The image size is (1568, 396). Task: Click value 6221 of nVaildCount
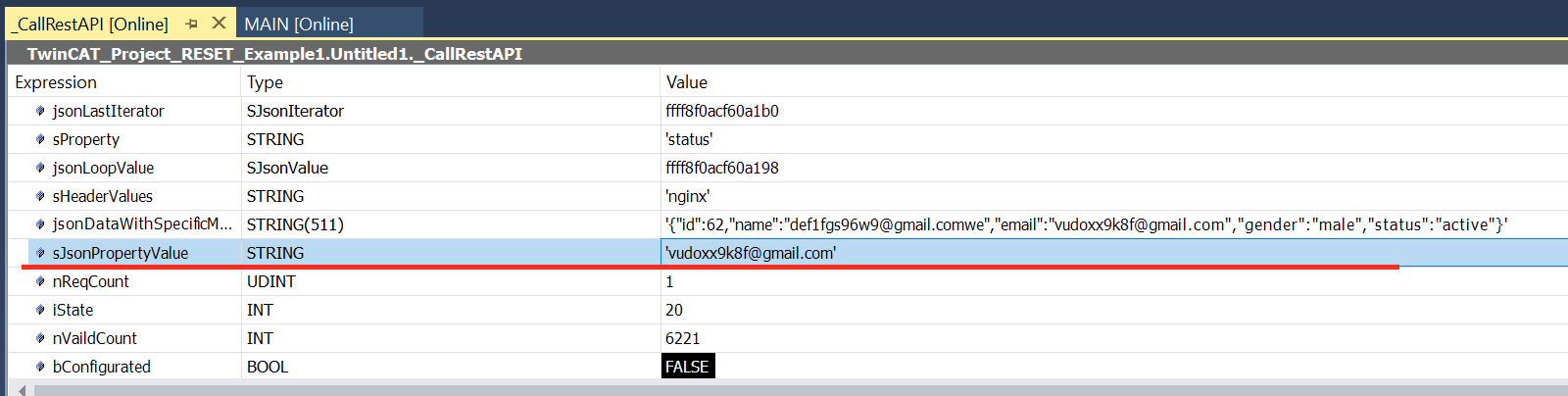[x=683, y=338]
